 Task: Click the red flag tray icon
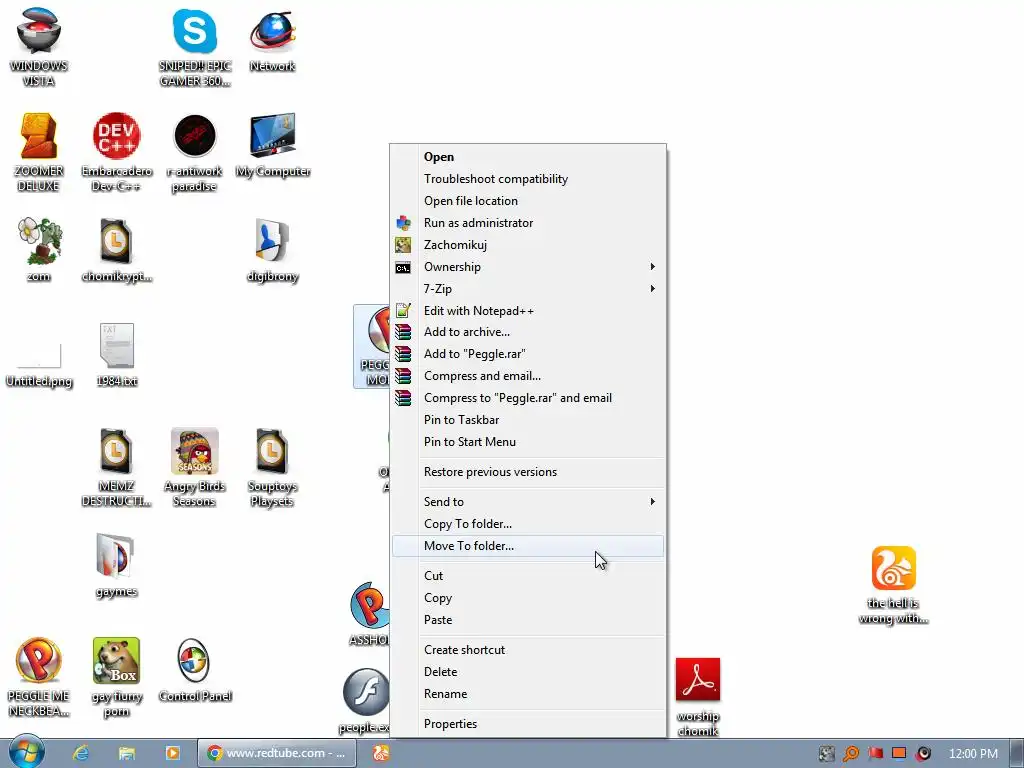click(x=876, y=754)
